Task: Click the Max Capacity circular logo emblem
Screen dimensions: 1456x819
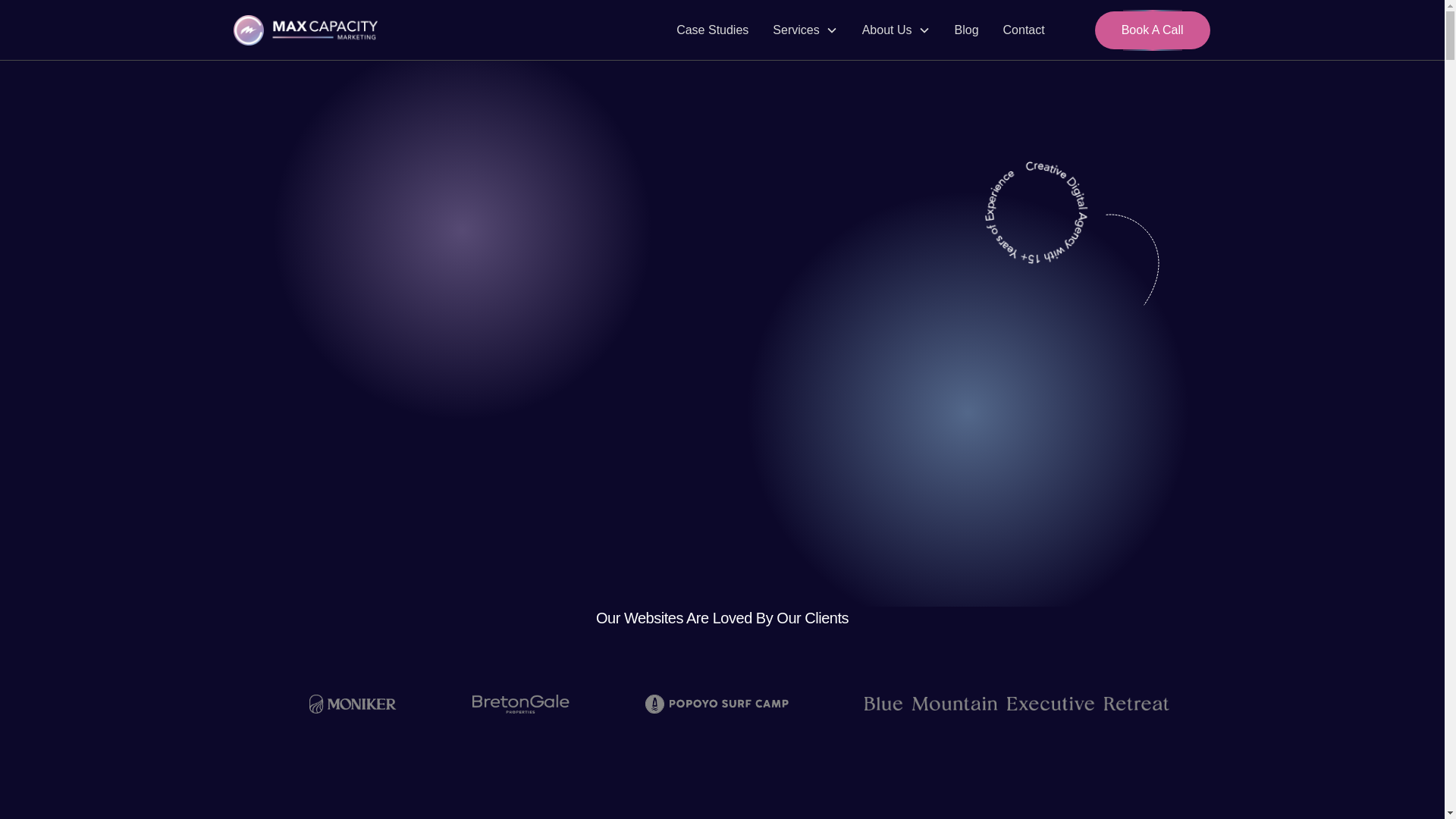Action: [248, 30]
